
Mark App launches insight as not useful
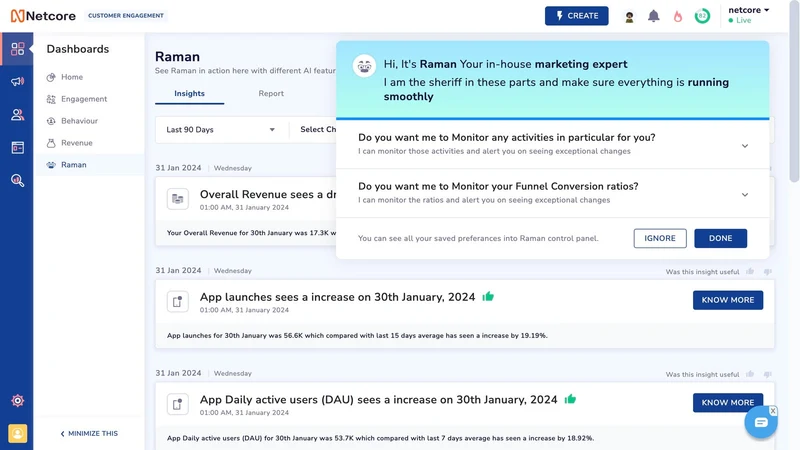[767, 272]
